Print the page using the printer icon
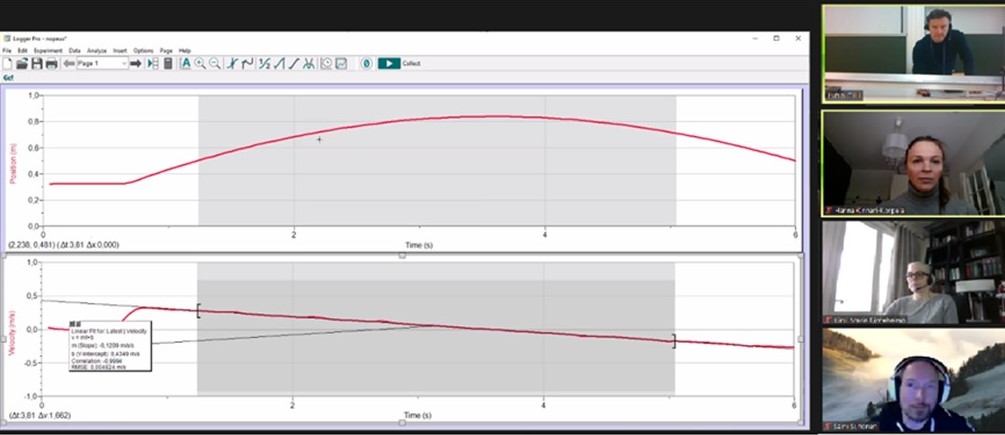 (51, 63)
